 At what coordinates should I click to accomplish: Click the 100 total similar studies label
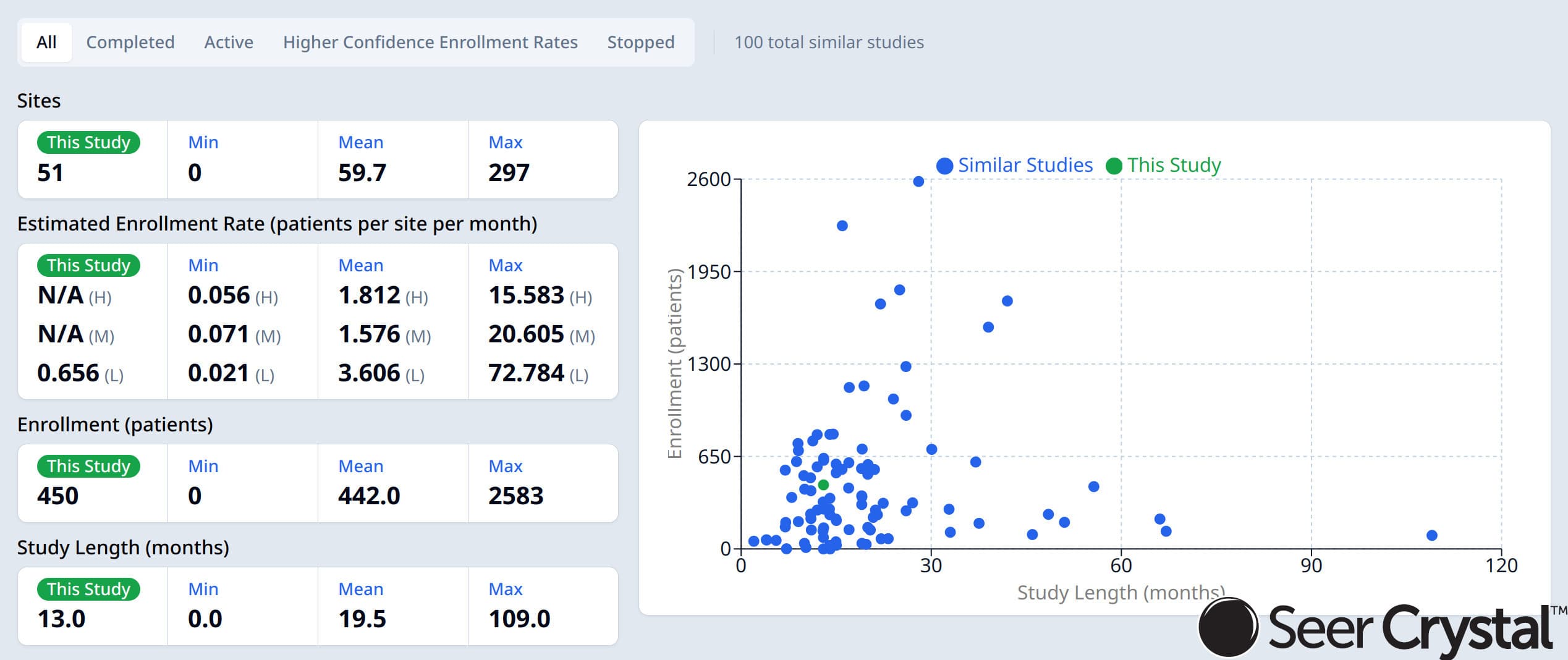tap(829, 42)
